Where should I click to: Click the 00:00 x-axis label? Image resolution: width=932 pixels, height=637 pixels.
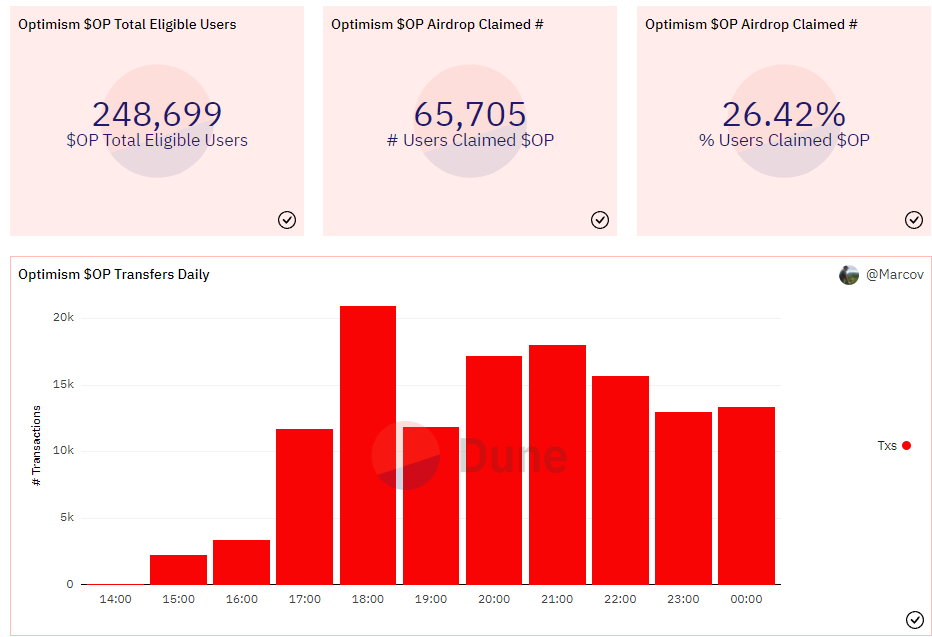[746, 599]
